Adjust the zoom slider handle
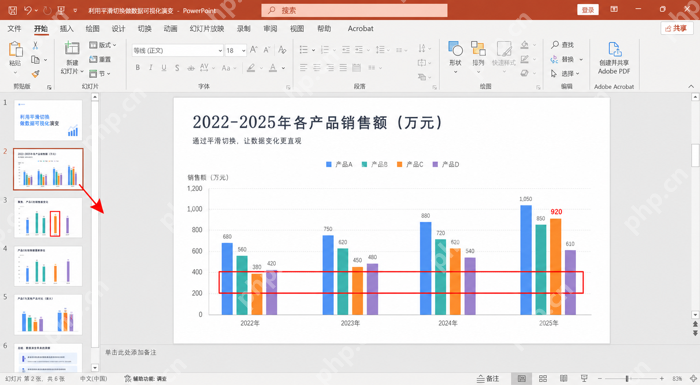The image size is (700, 385). click(627, 379)
